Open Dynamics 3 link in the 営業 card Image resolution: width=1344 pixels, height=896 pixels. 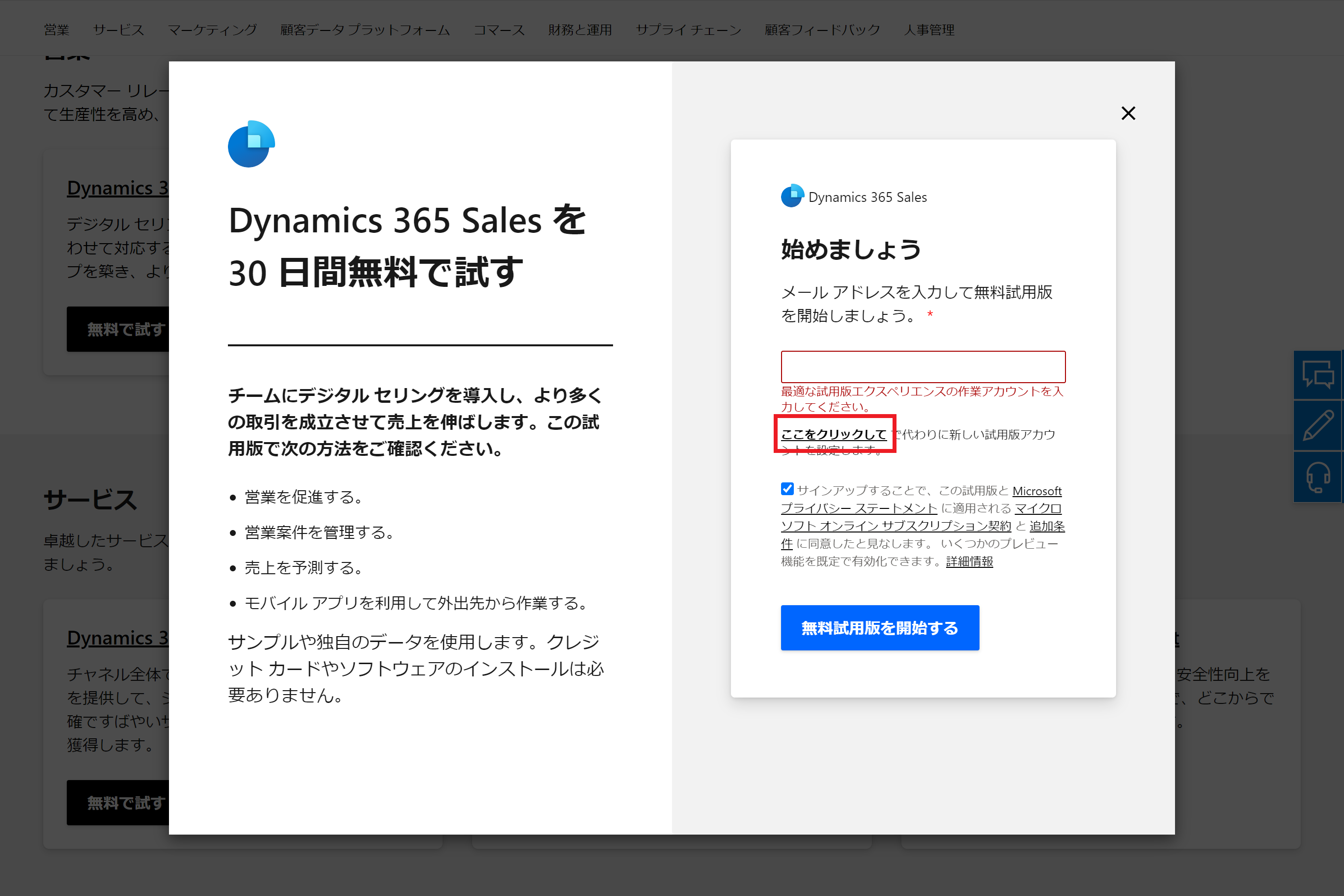click(x=118, y=188)
